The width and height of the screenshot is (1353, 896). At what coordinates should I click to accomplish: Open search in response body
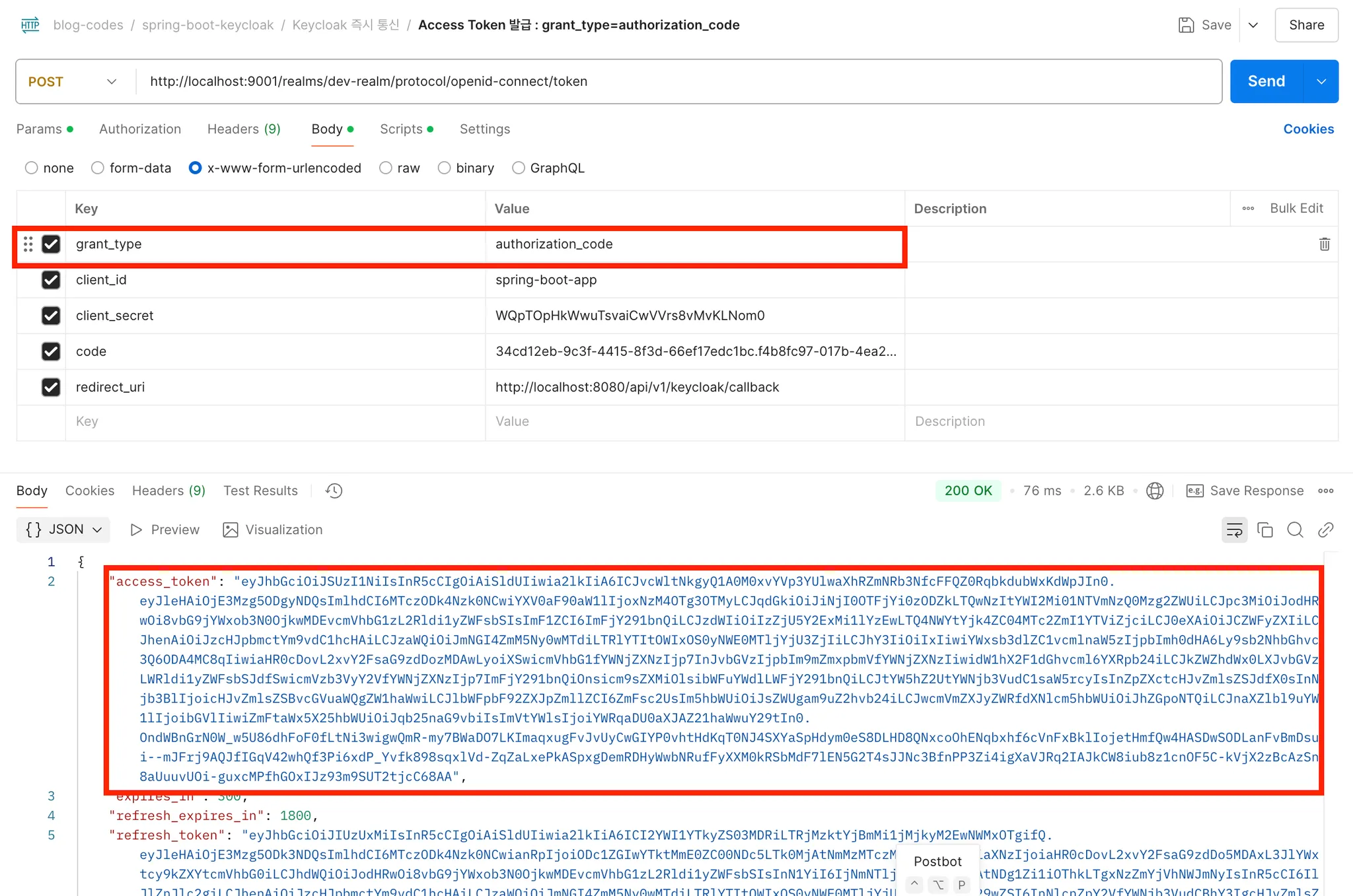click(1295, 530)
